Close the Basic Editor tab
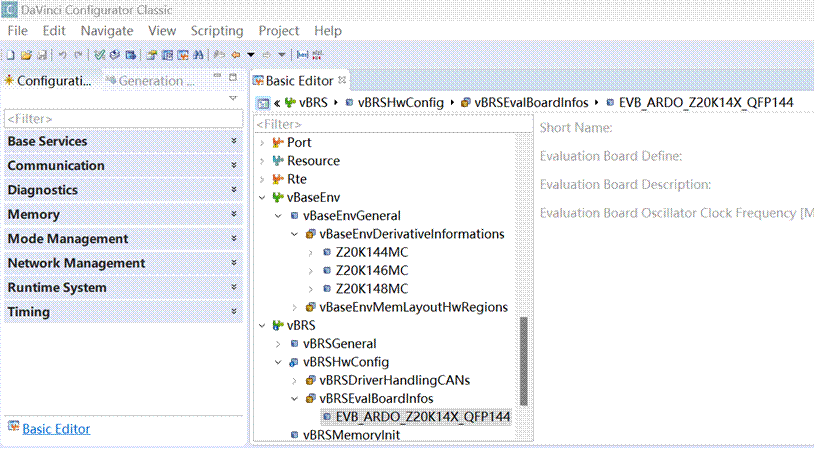Screen dimensions: 814x449 342,81
